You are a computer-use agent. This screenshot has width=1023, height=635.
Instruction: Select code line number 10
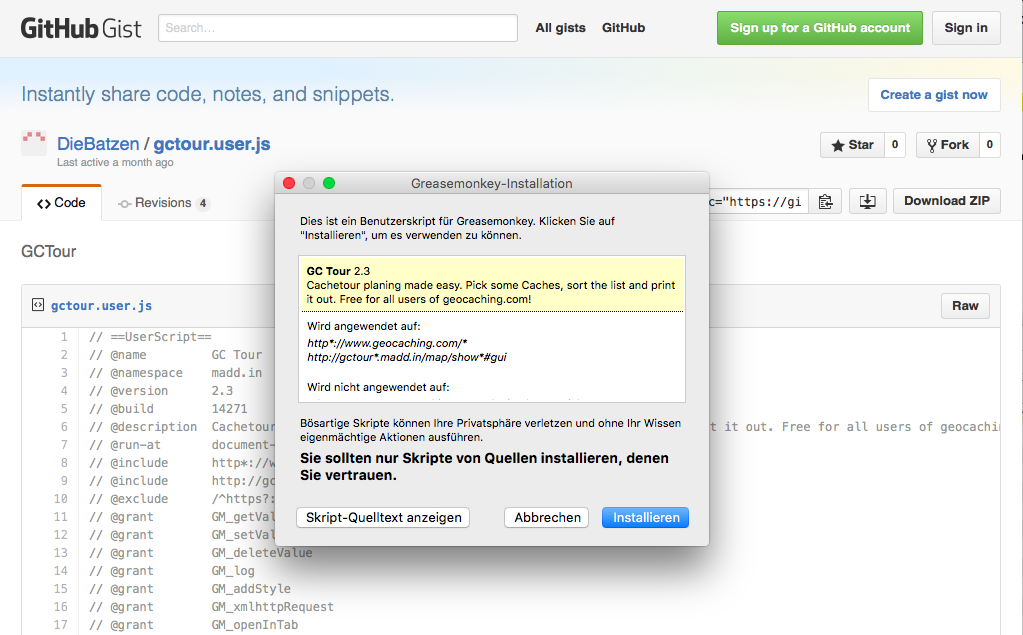[61, 499]
